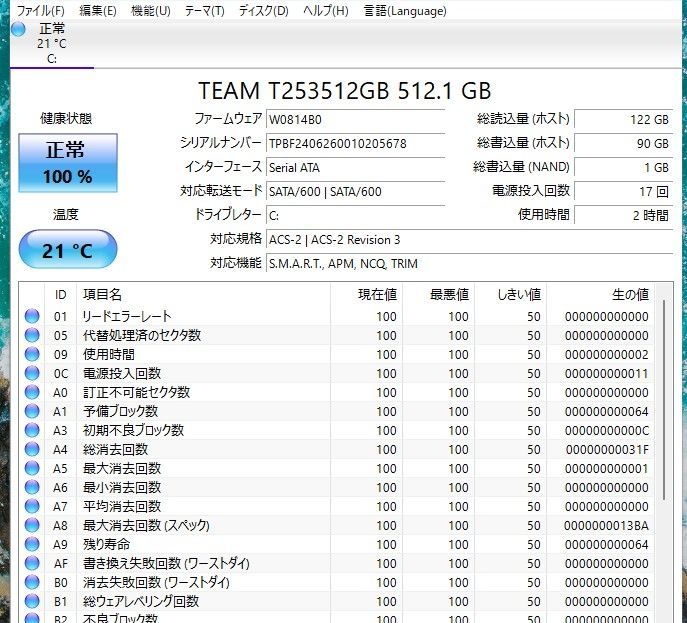
Task: Click the transfer mode field SATA/600 | SATA/600
Action: coord(355,191)
